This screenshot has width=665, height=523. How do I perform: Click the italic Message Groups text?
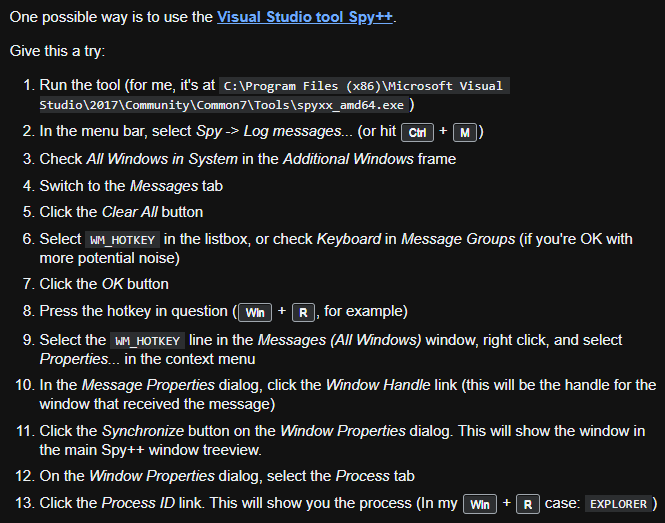[x=458, y=239]
